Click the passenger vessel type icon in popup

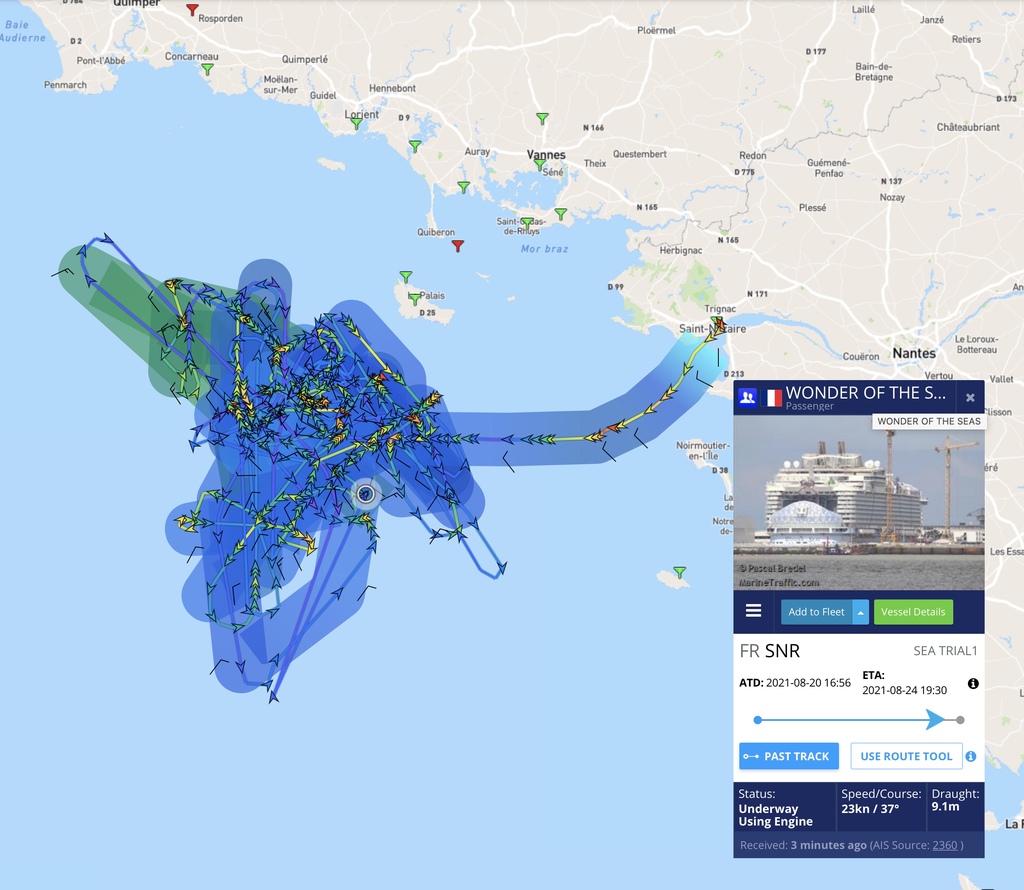click(748, 396)
